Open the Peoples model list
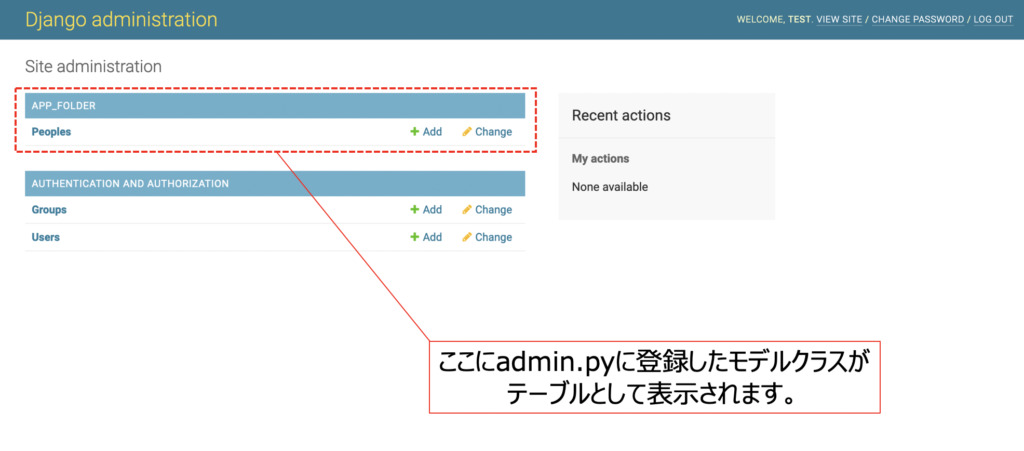Screen dimensions: 1024x451 pos(51,132)
